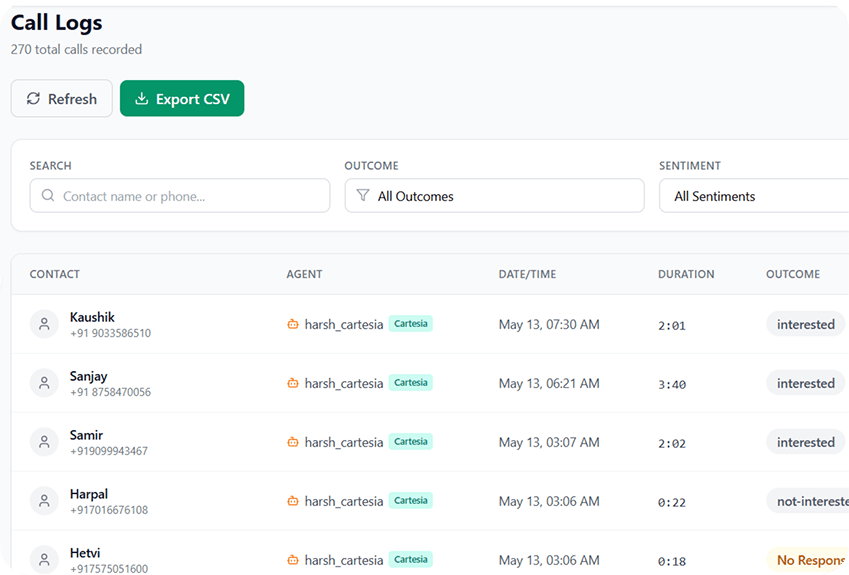This screenshot has height=575, width=849.
Task: Click the DATE/TIME column header
Action: click(x=527, y=274)
